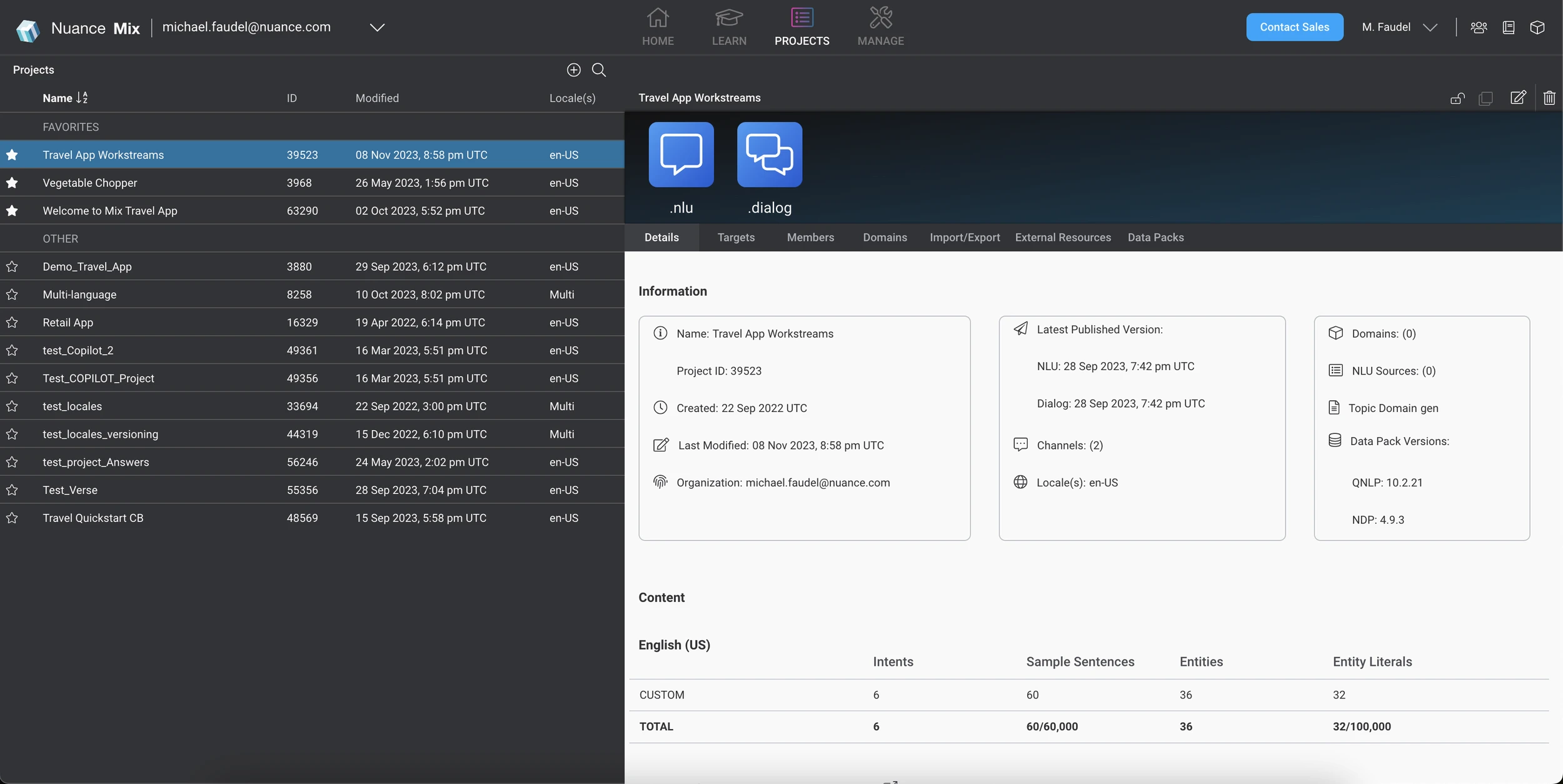Expand the organization email dropdown chevron
1563x784 pixels.
[x=377, y=28]
